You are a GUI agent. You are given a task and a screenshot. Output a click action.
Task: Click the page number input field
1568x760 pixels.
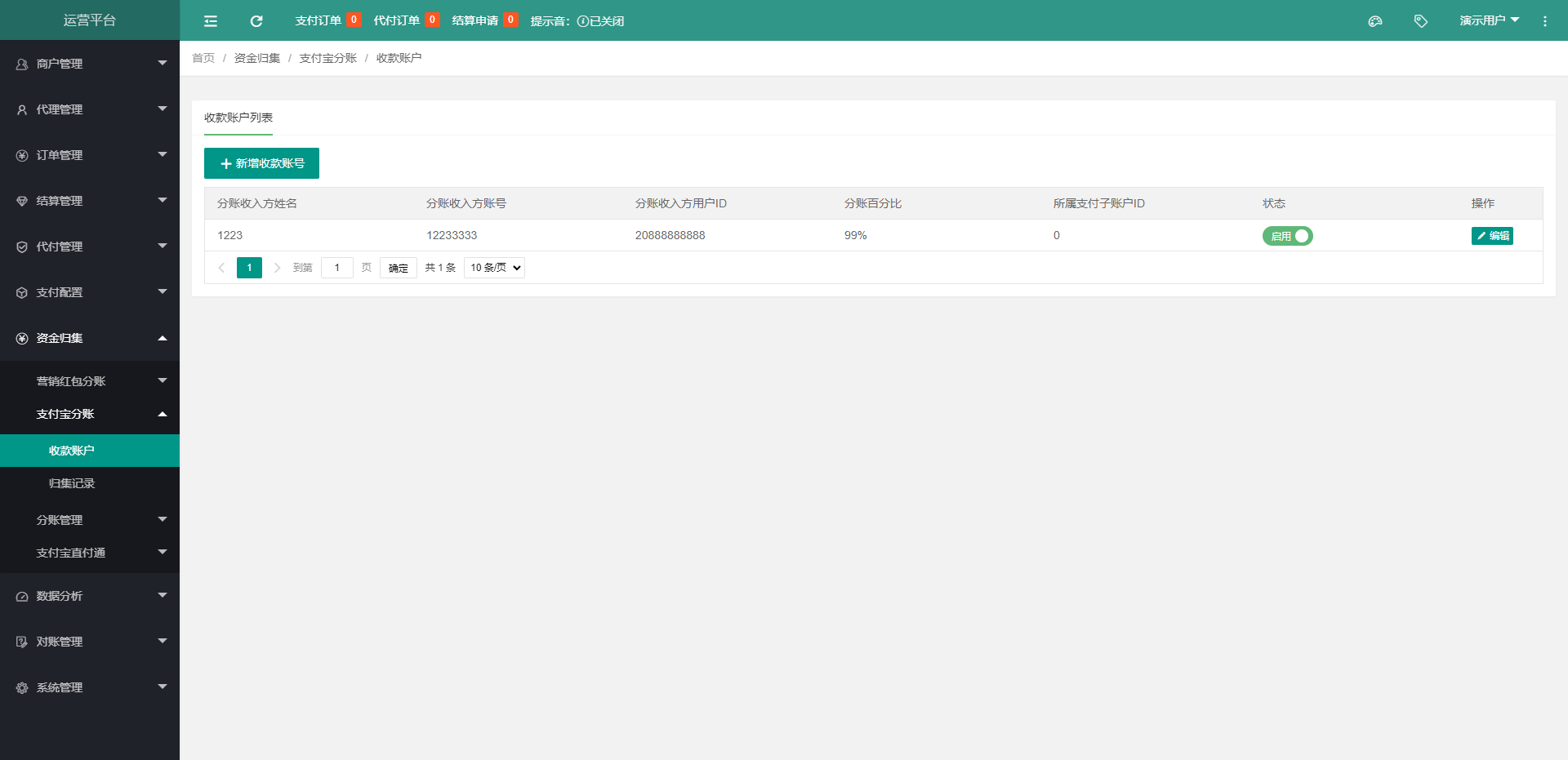click(x=336, y=267)
